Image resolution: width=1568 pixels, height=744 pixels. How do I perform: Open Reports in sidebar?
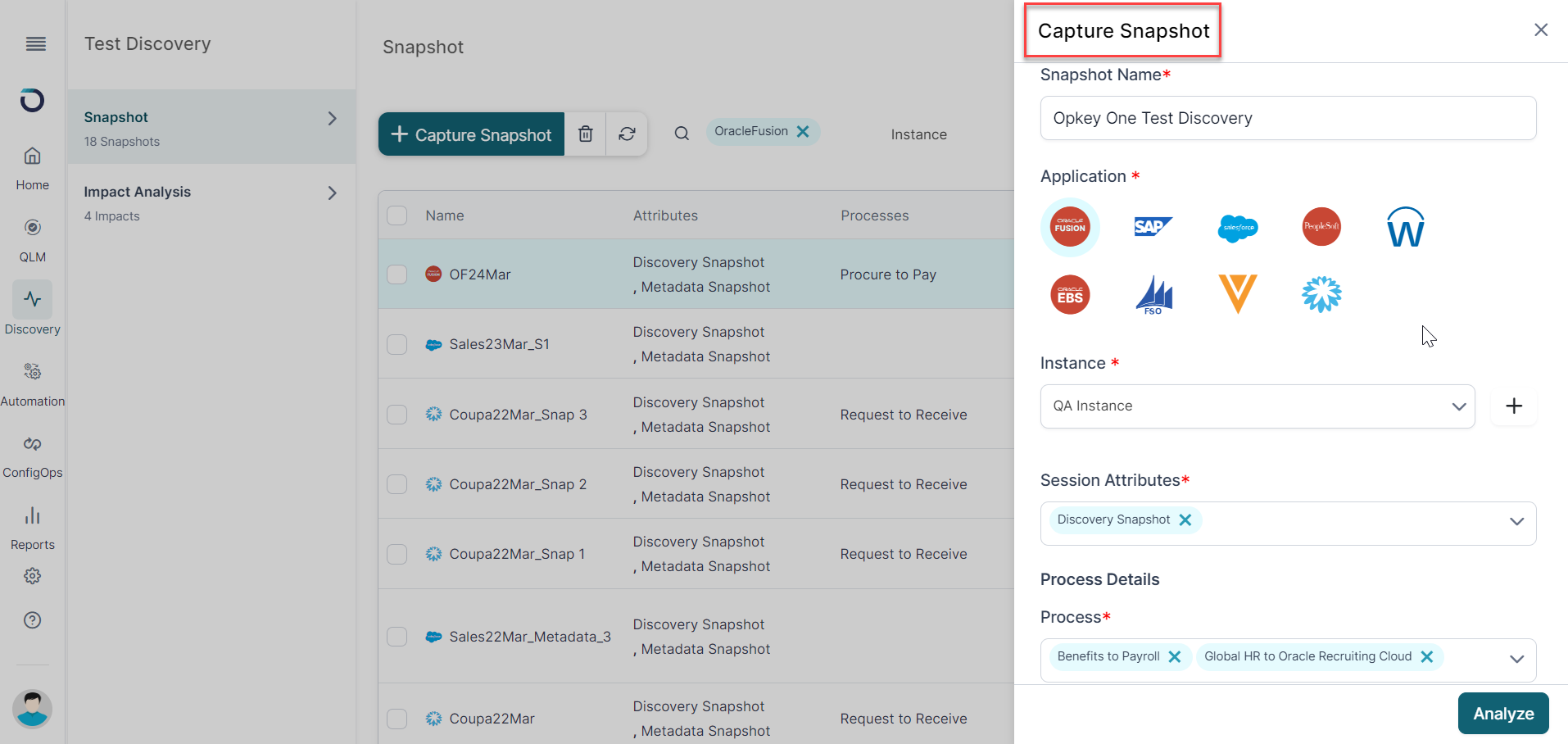(33, 528)
